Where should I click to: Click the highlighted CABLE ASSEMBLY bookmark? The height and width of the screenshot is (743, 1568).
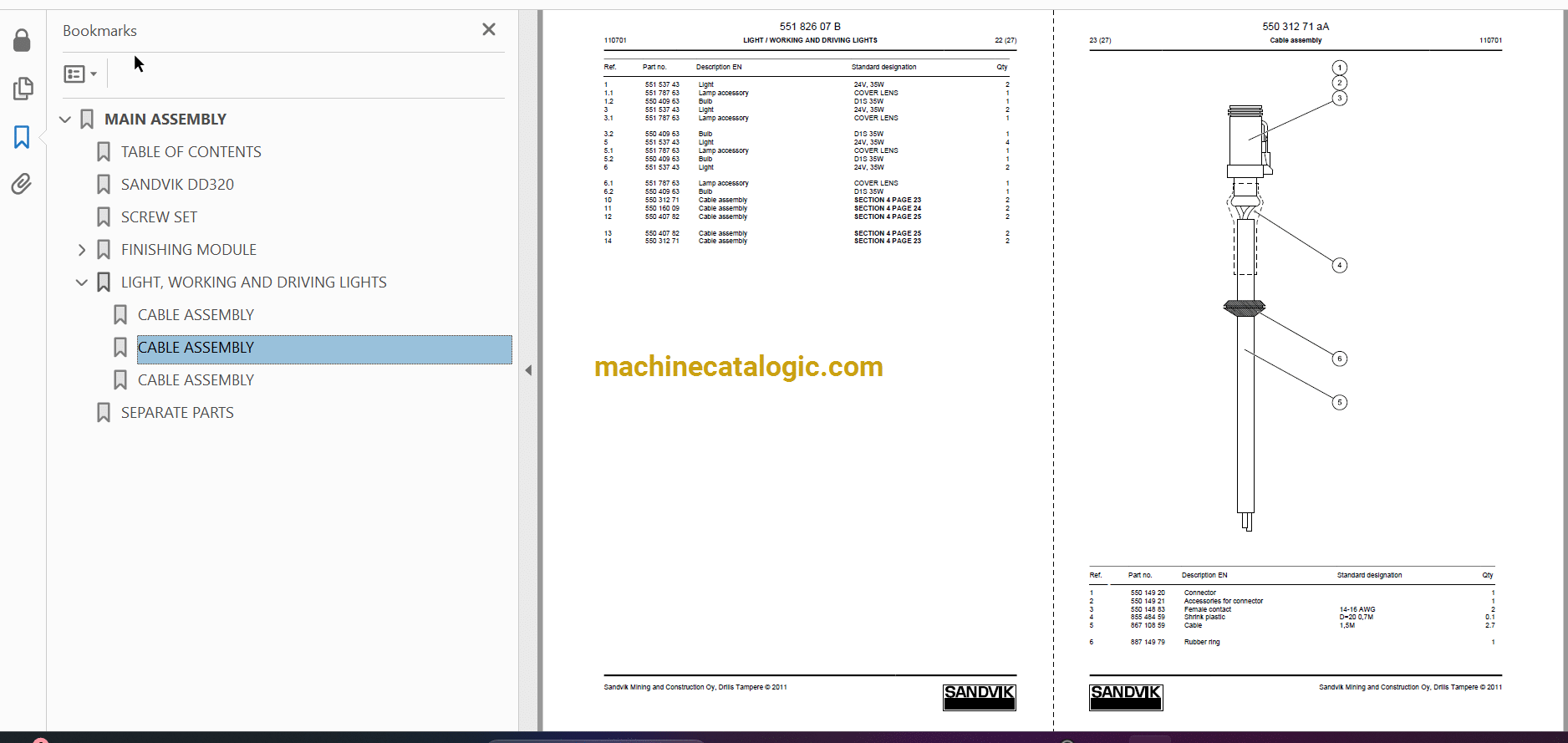324,349
